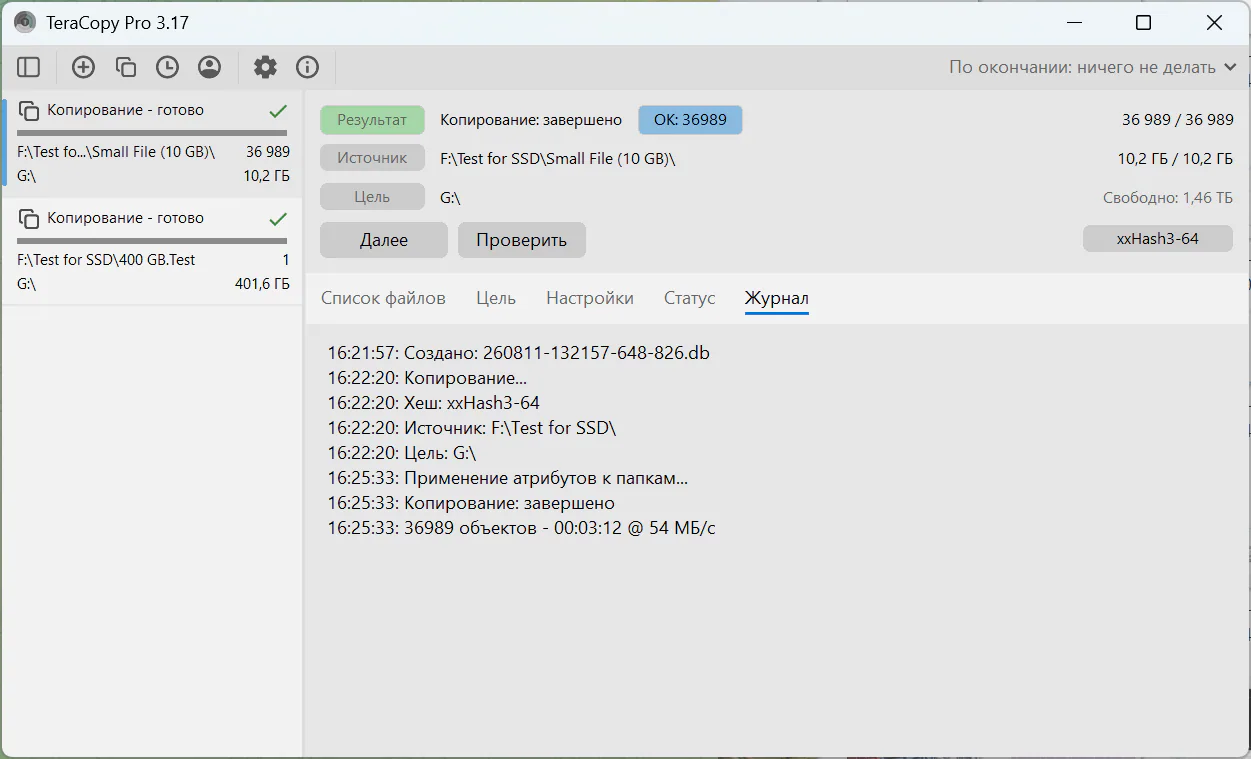
Task: Click the 'Копирование: завершено' status in header
Action: [x=531, y=120]
